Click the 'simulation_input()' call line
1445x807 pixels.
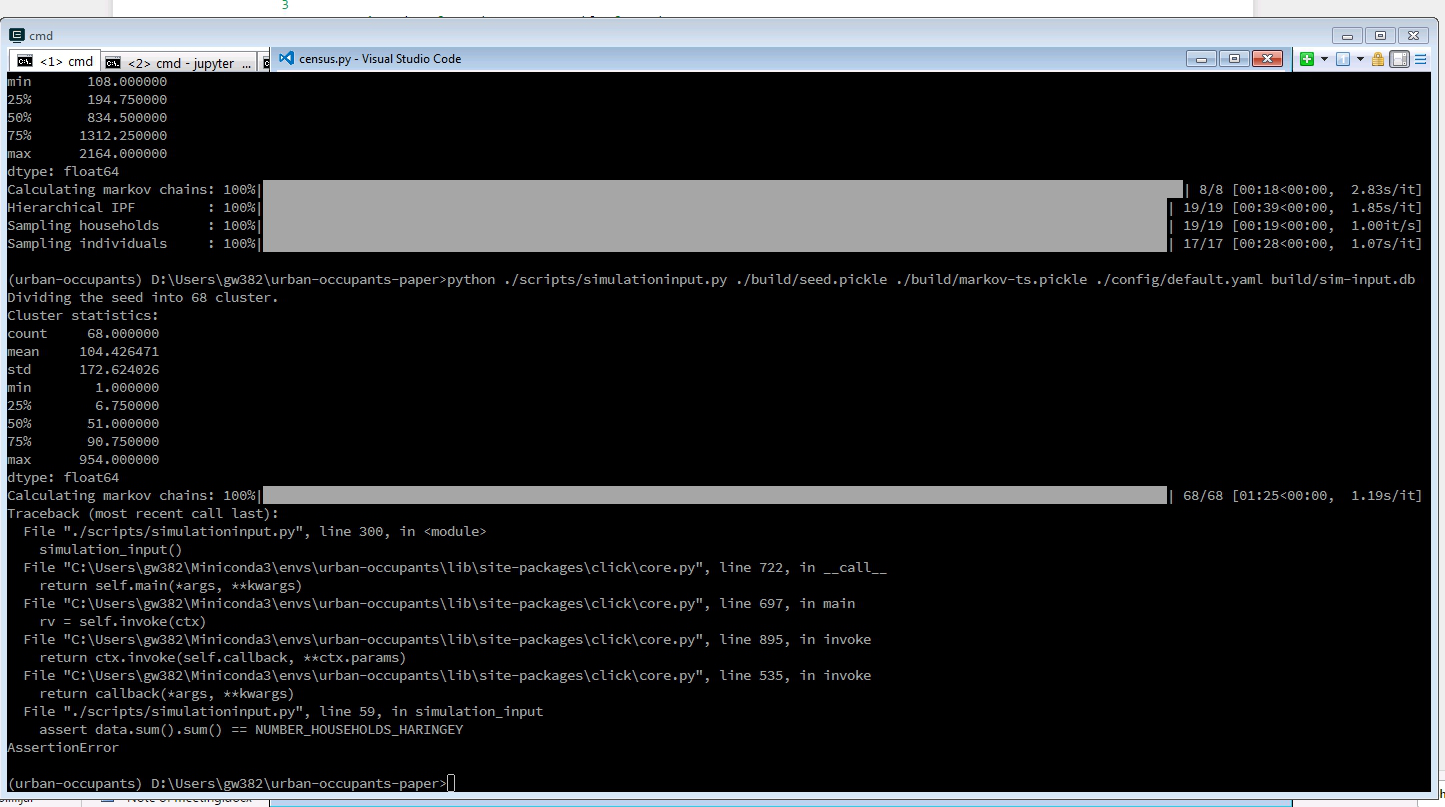tap(111, 550)
